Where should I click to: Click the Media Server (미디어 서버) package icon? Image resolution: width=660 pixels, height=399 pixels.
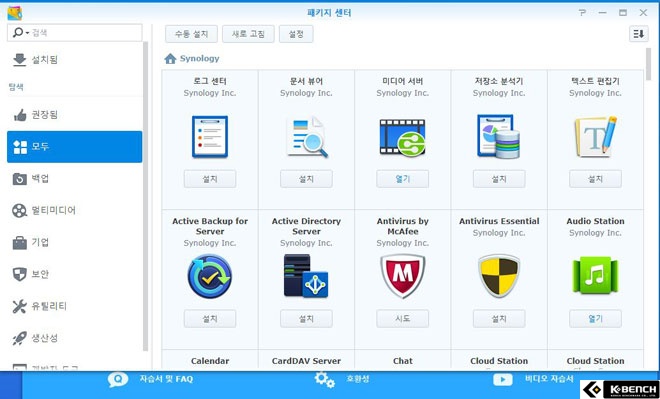pyautogui.click(x=402, y=138)
